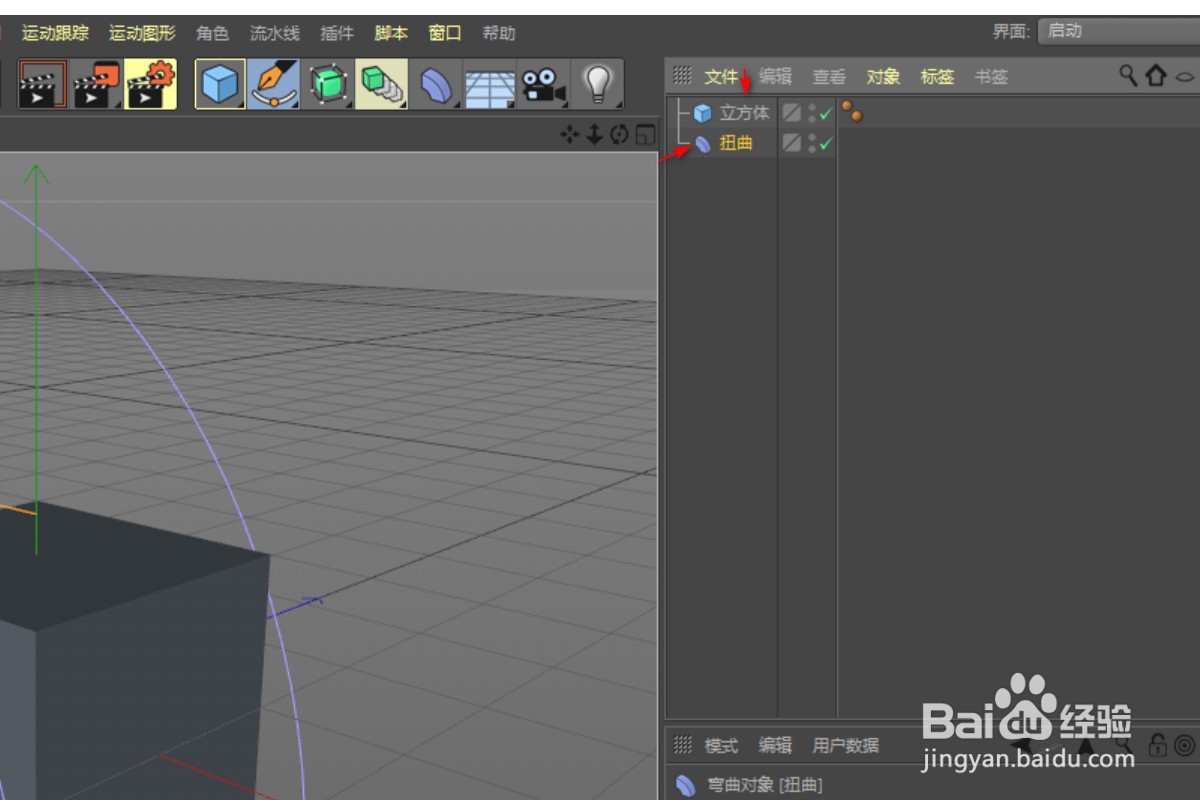Open 角色 menu
Viewport: 1200px width, 800px height.
tap(212, 33)
